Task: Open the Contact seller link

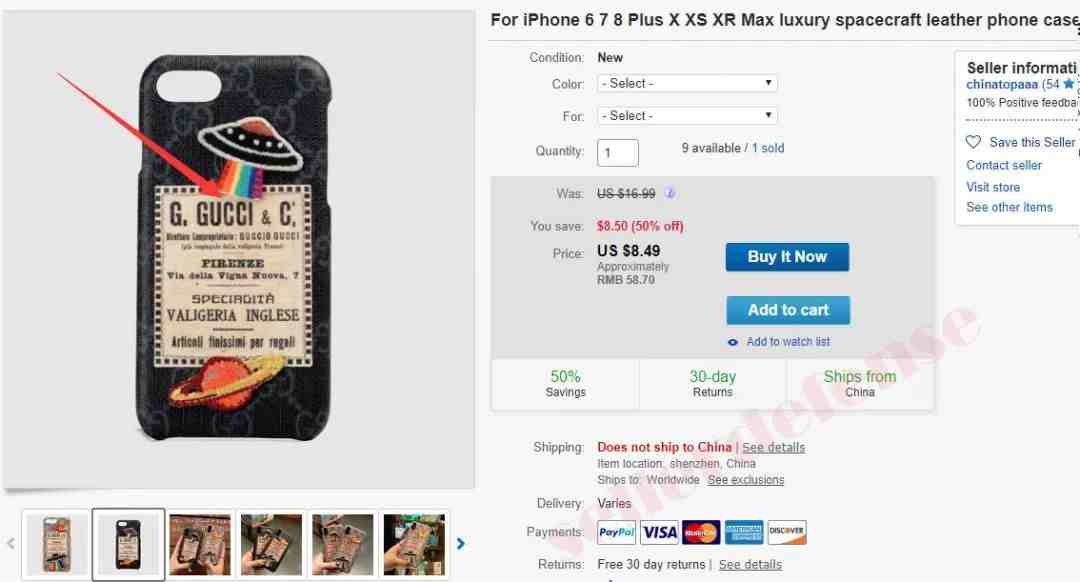Action: (x=1004, y=165)
